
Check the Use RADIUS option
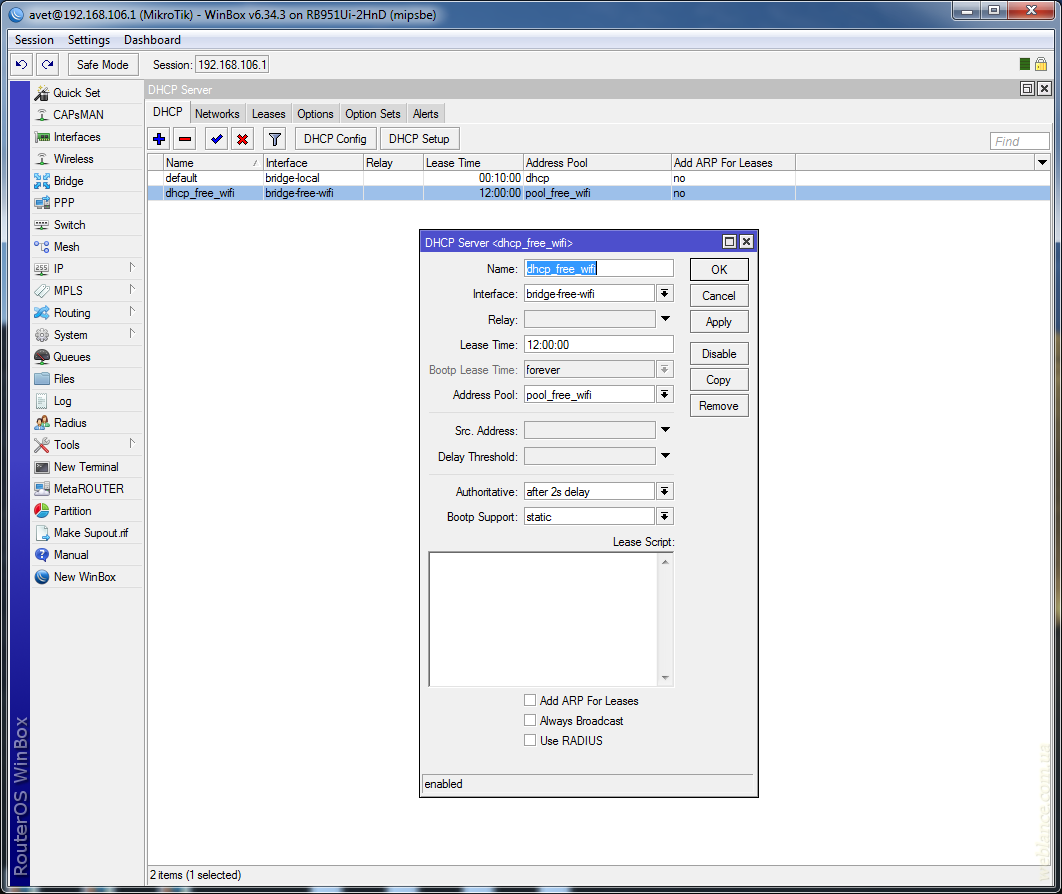[x=530, y=741]
